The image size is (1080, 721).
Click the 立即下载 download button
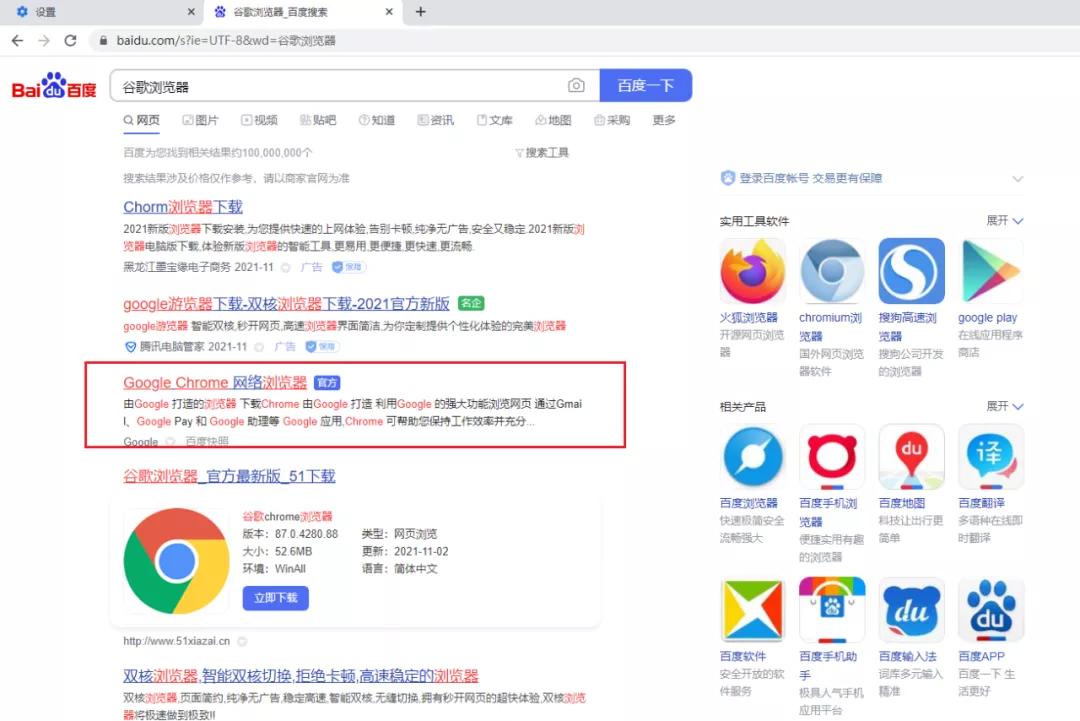pos(277,597)
